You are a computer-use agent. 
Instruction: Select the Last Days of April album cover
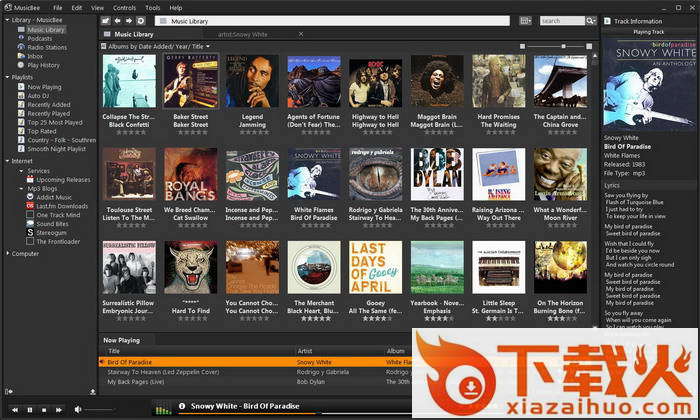[x=375, y=267]
